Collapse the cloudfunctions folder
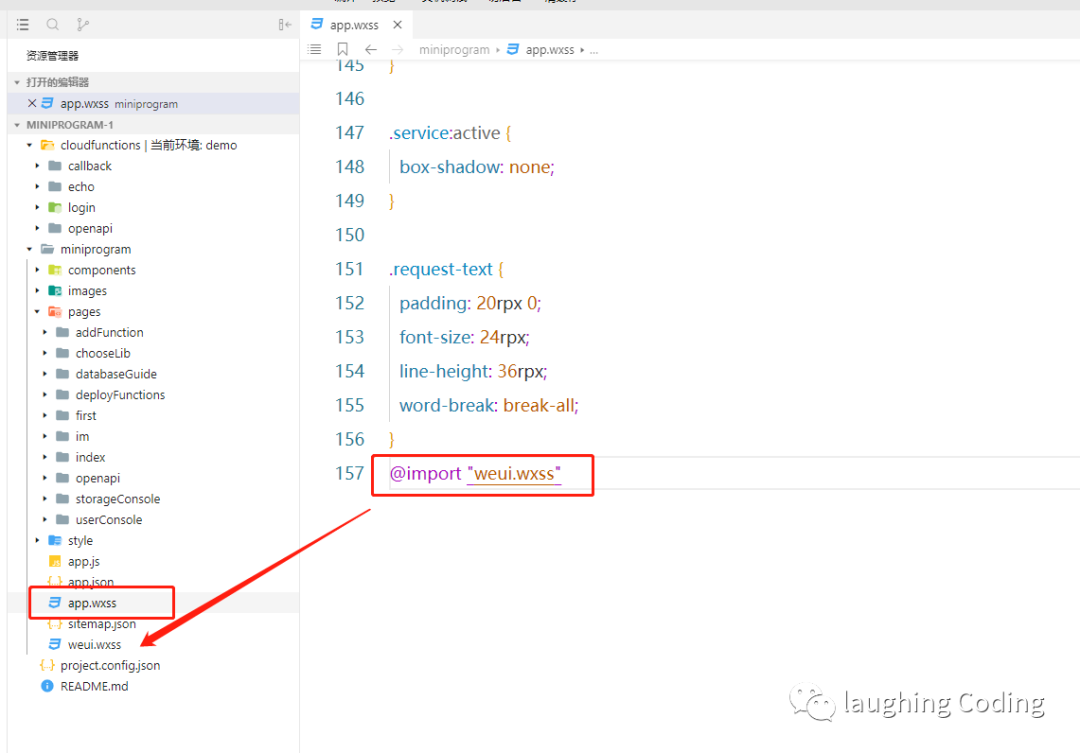Viewport: 1080px width, 753px height. [29, 145]
